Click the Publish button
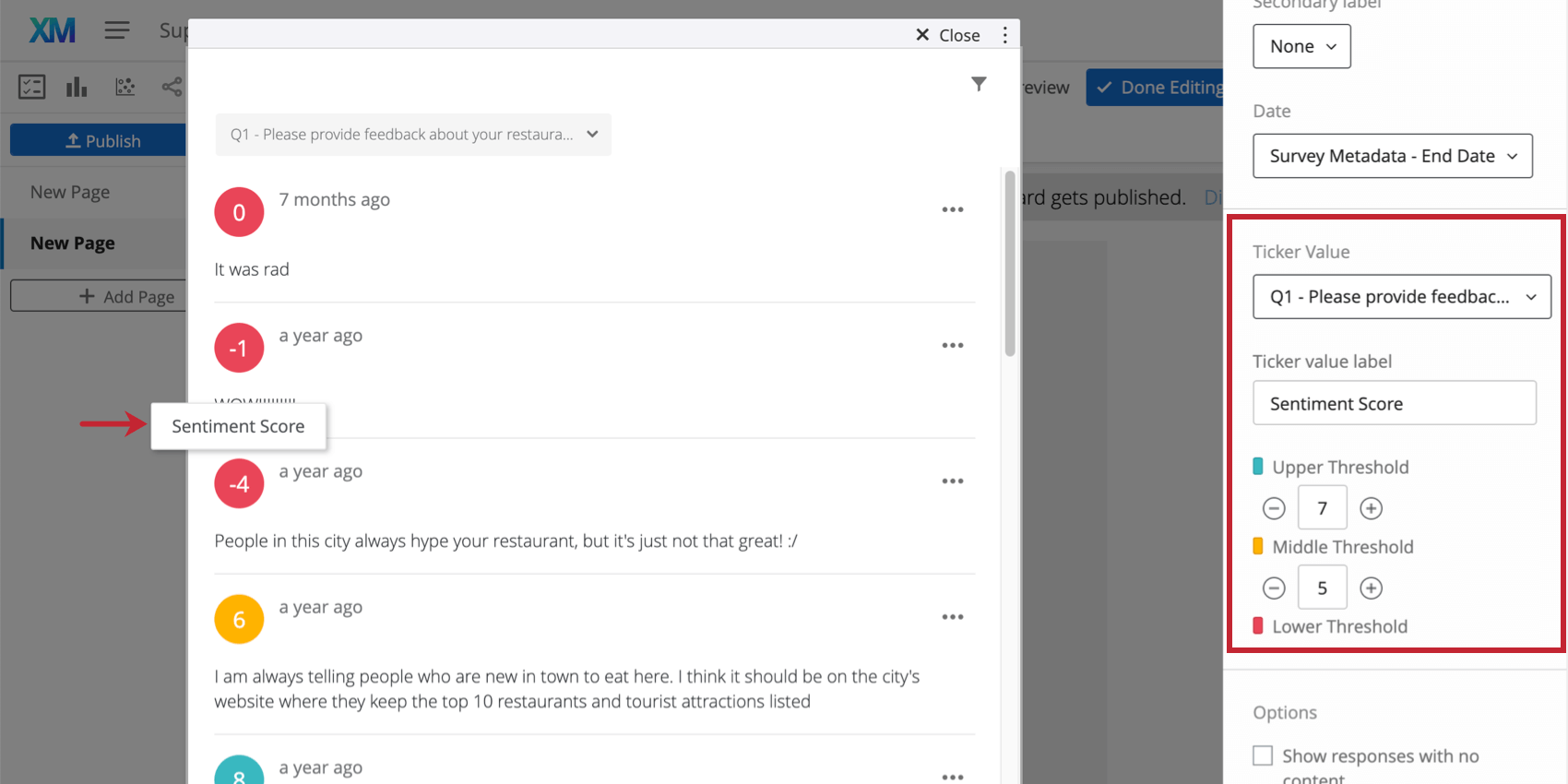 pos(100,141)
